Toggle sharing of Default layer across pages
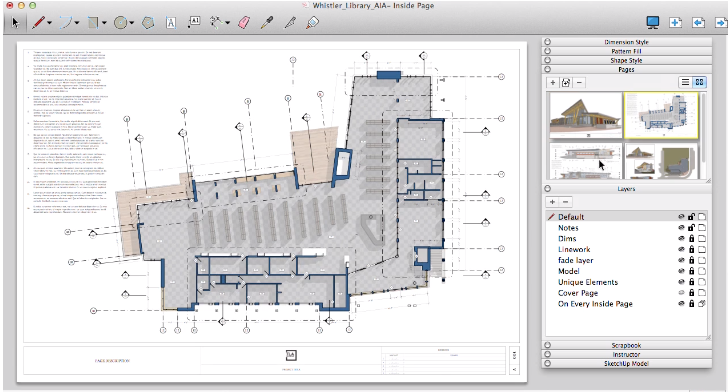 [702, 216]
